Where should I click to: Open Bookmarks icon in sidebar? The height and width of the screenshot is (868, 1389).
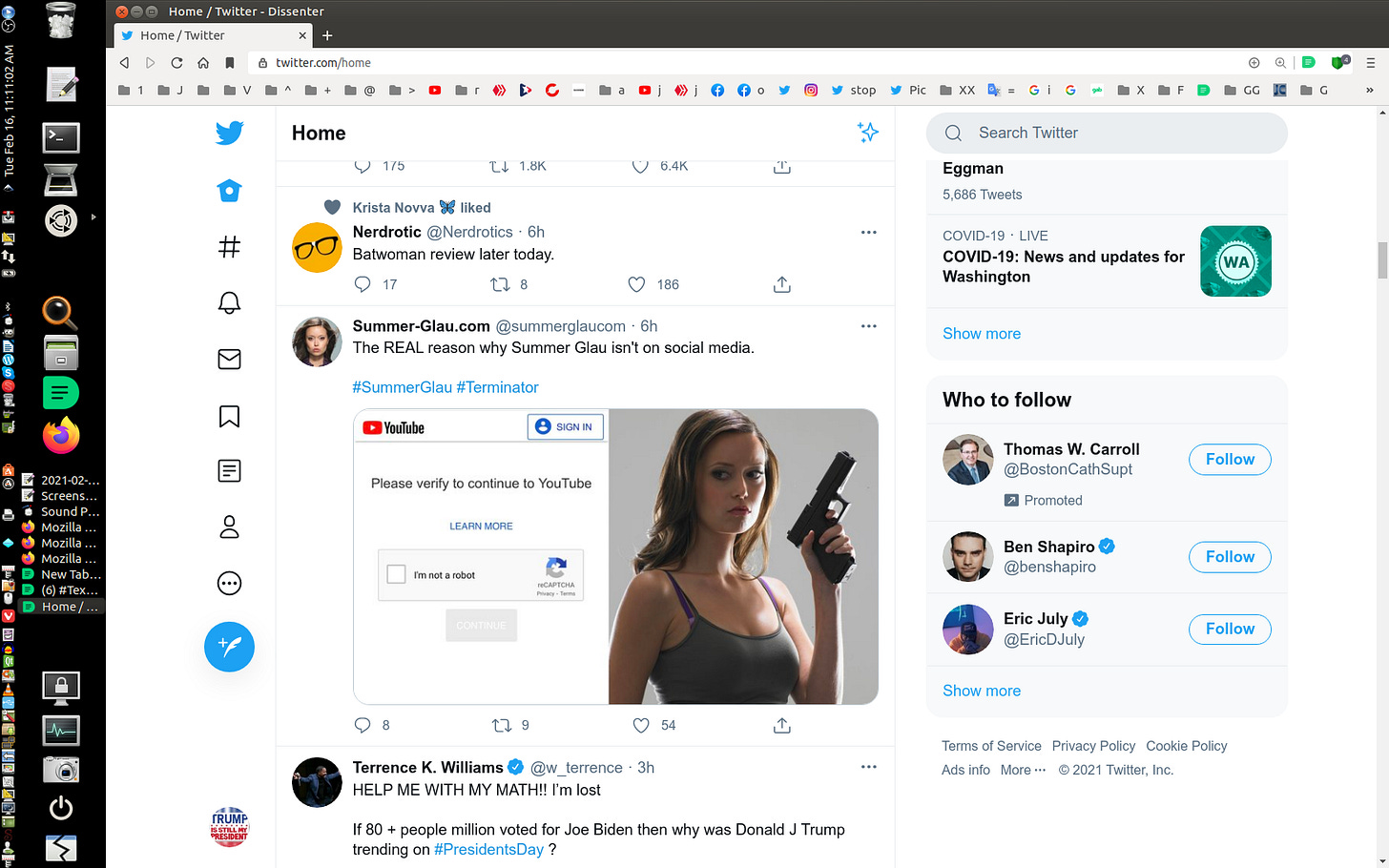coord(229,416)
